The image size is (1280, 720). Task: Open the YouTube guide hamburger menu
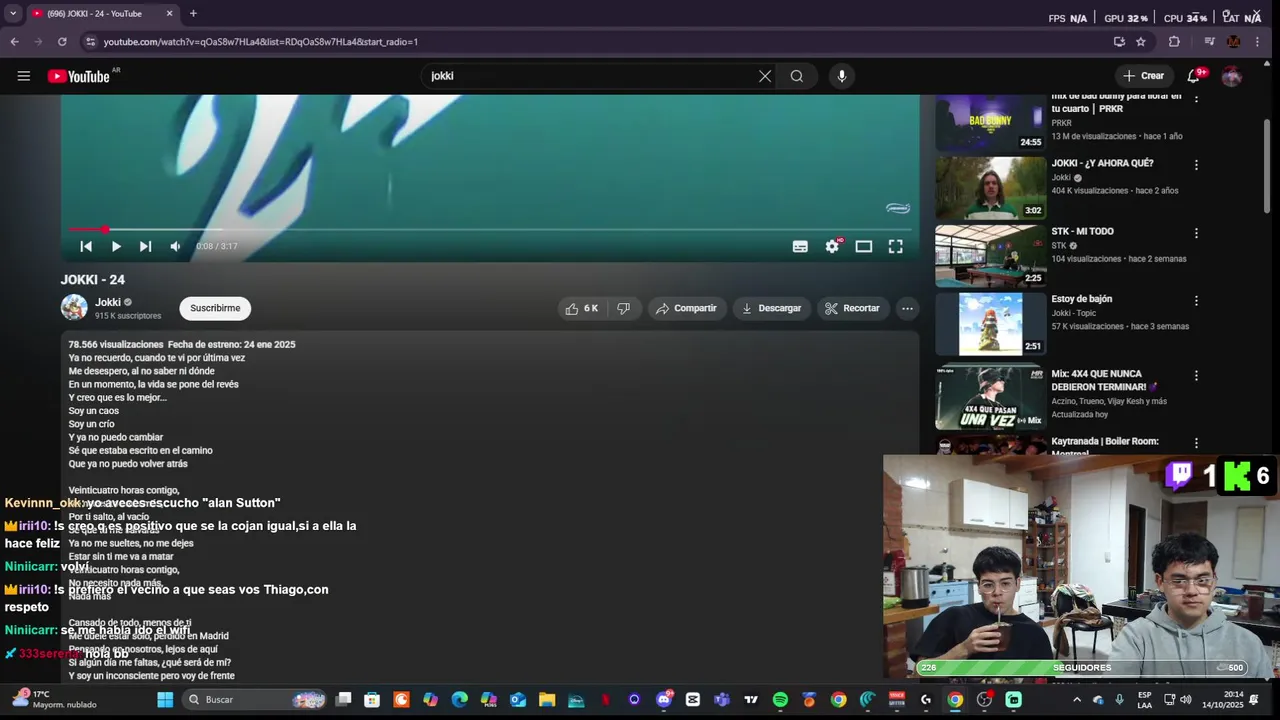tap(24, 76)
